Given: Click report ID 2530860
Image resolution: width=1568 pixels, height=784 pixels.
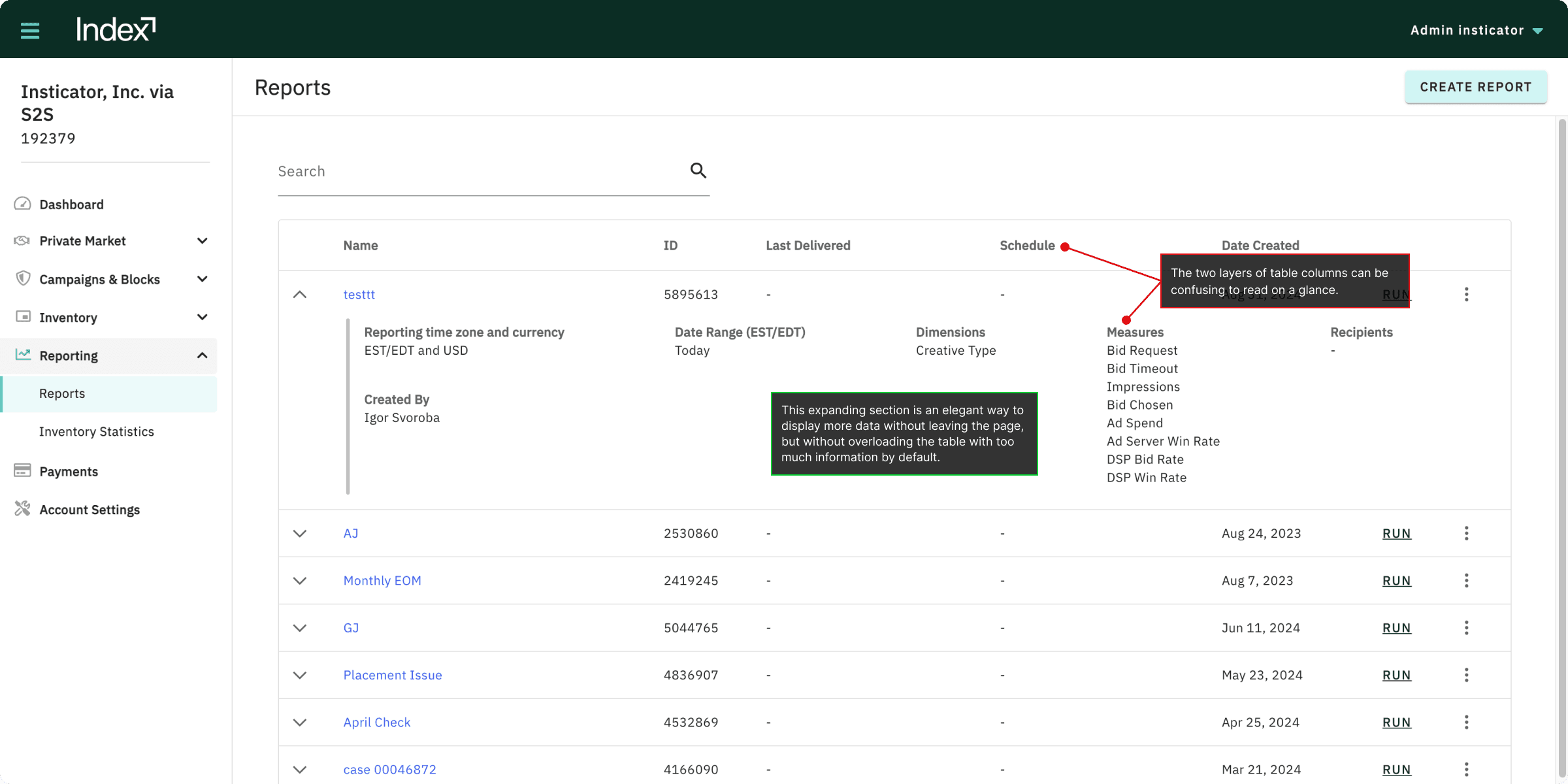Looking at the screenshot, I should coord(691,533).
